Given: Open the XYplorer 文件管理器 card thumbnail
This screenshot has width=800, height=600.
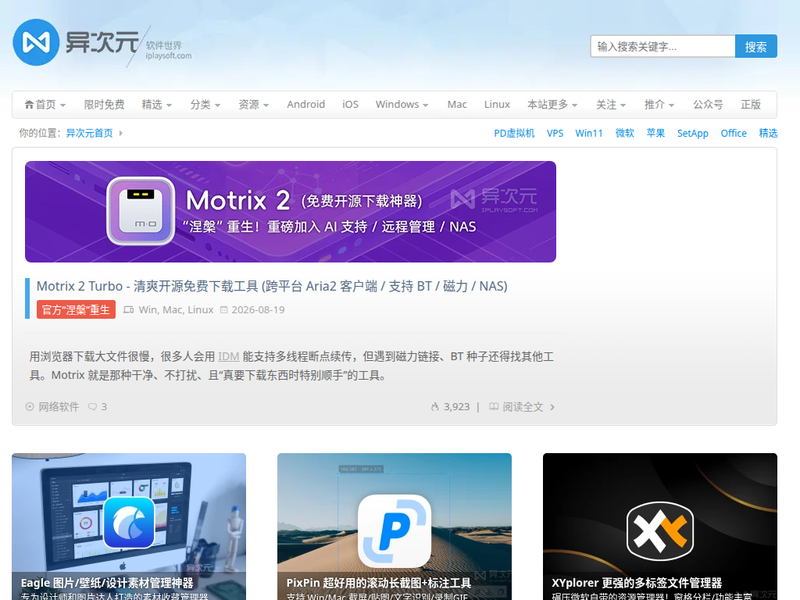Looking at the screenshot, I should (x=660, y=527).
